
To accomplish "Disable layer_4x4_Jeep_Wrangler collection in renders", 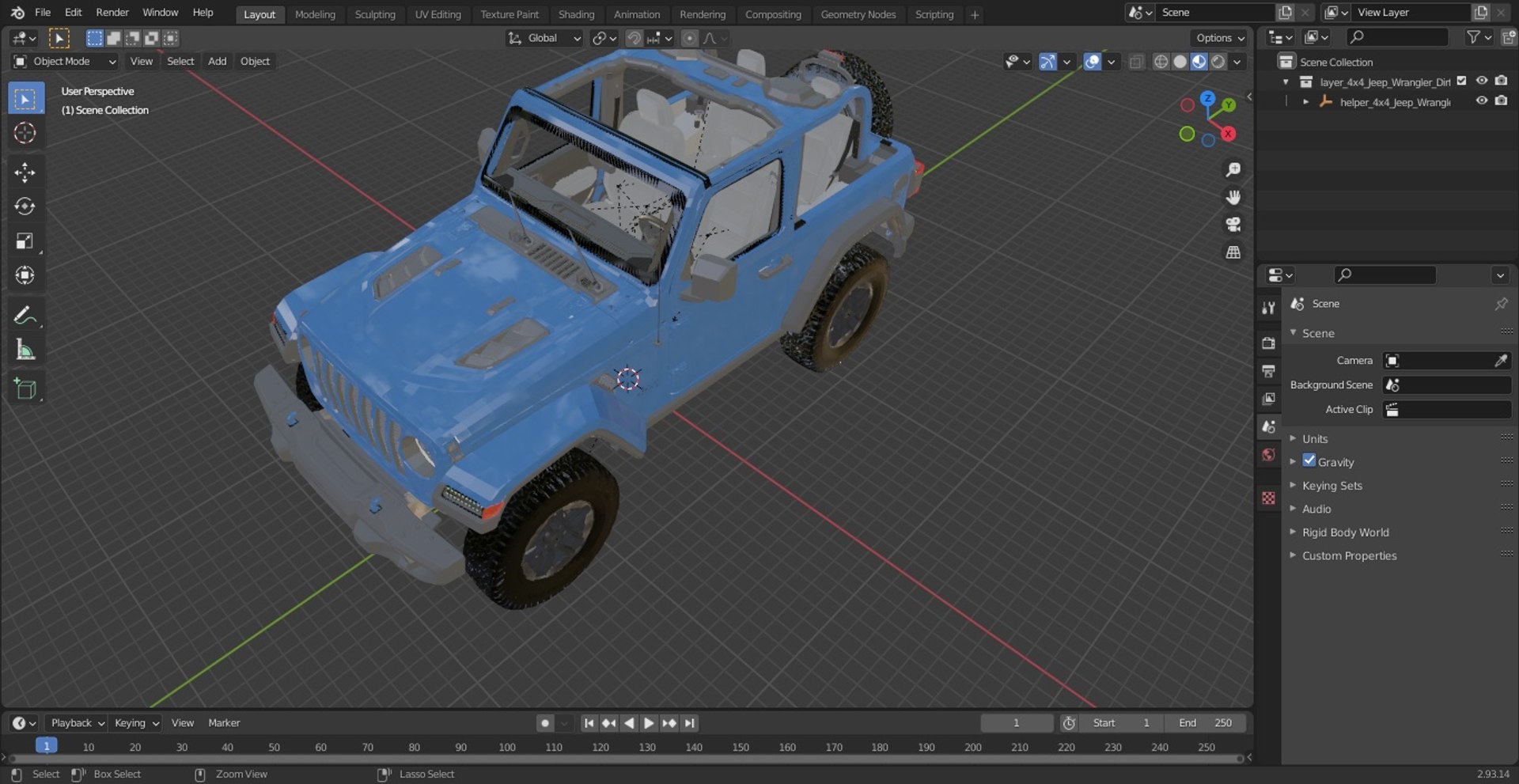I will click(1501, 81).
